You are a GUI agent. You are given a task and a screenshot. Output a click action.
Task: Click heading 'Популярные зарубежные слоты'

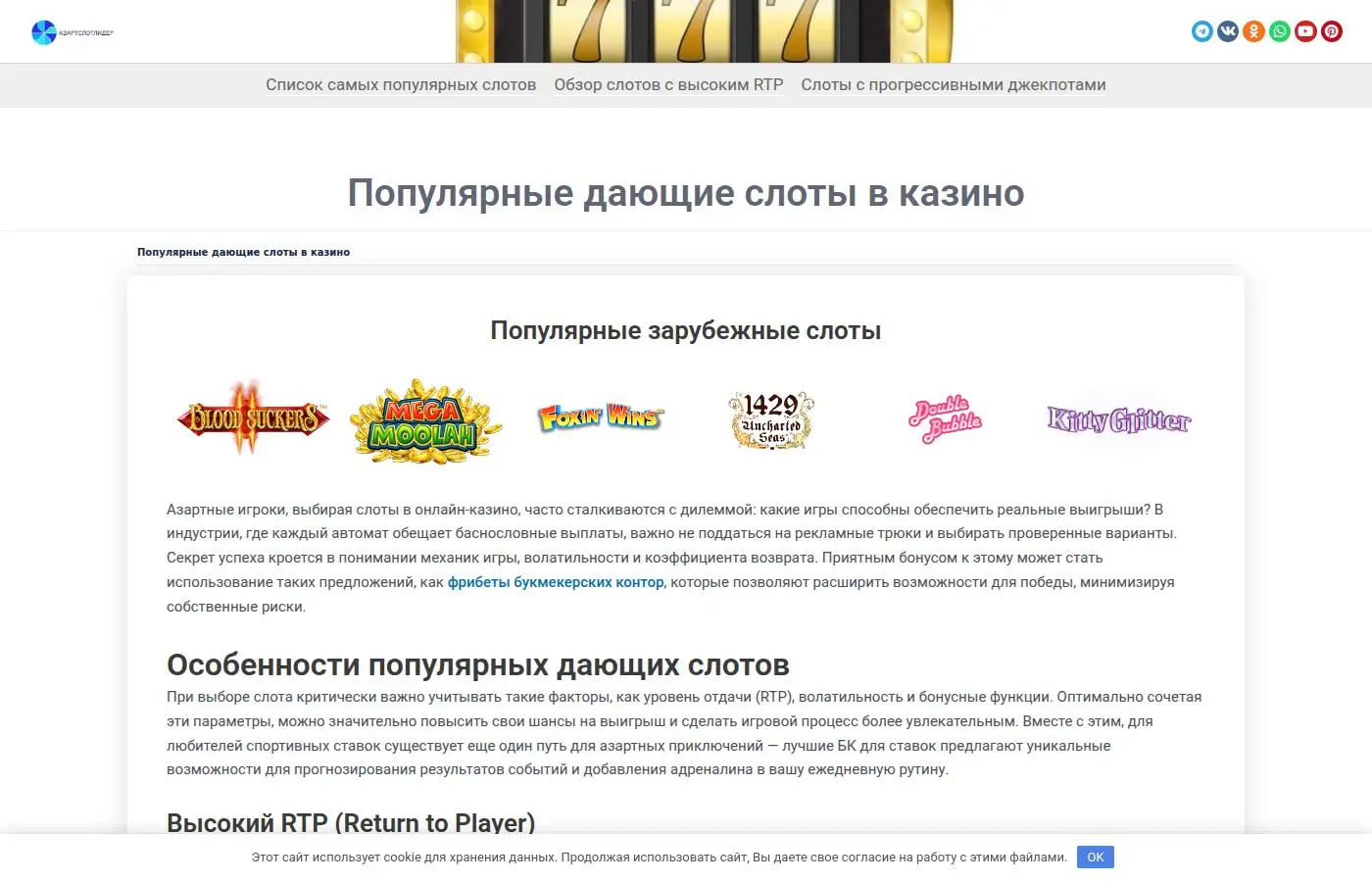coord(686,331)
